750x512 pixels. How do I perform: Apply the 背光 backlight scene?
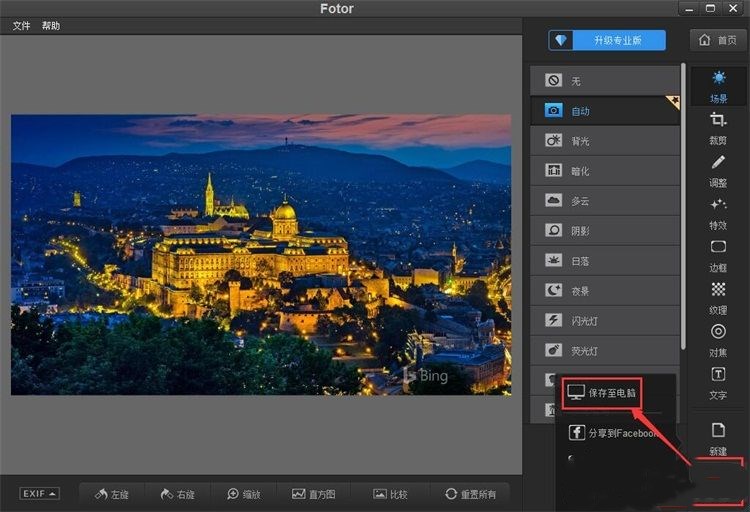605,141
